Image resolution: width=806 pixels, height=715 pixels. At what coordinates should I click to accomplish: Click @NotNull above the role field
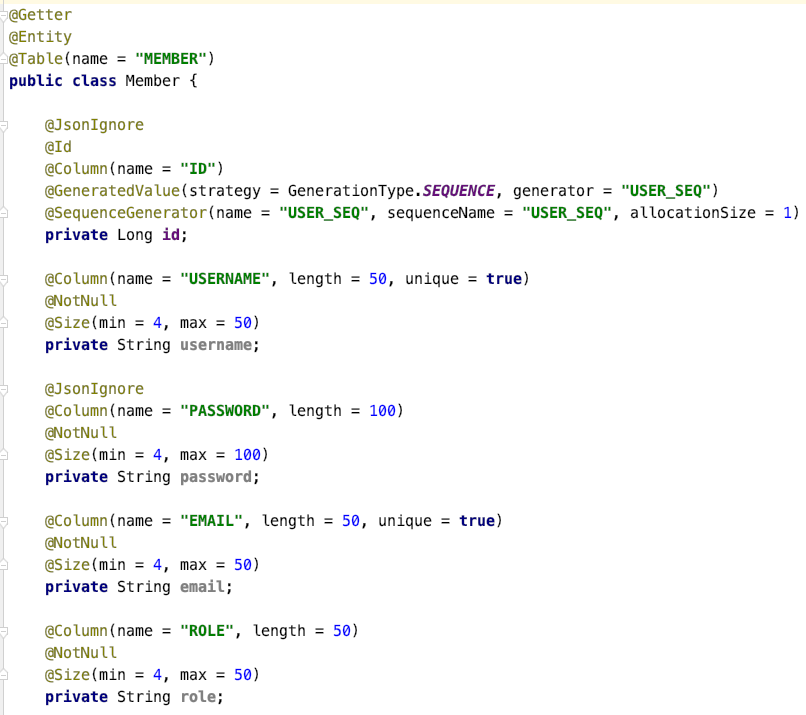(81, 653)
